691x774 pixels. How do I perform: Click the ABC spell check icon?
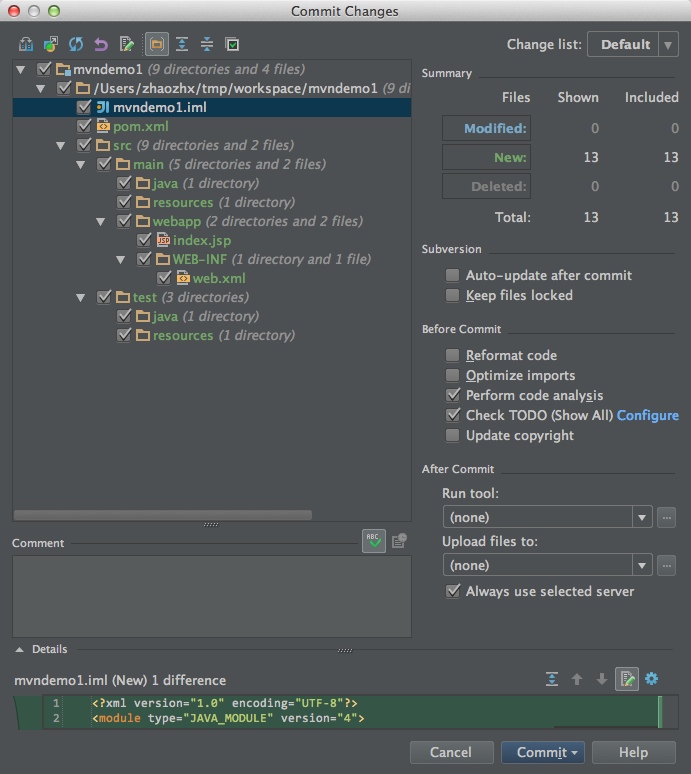click(374, 541)
